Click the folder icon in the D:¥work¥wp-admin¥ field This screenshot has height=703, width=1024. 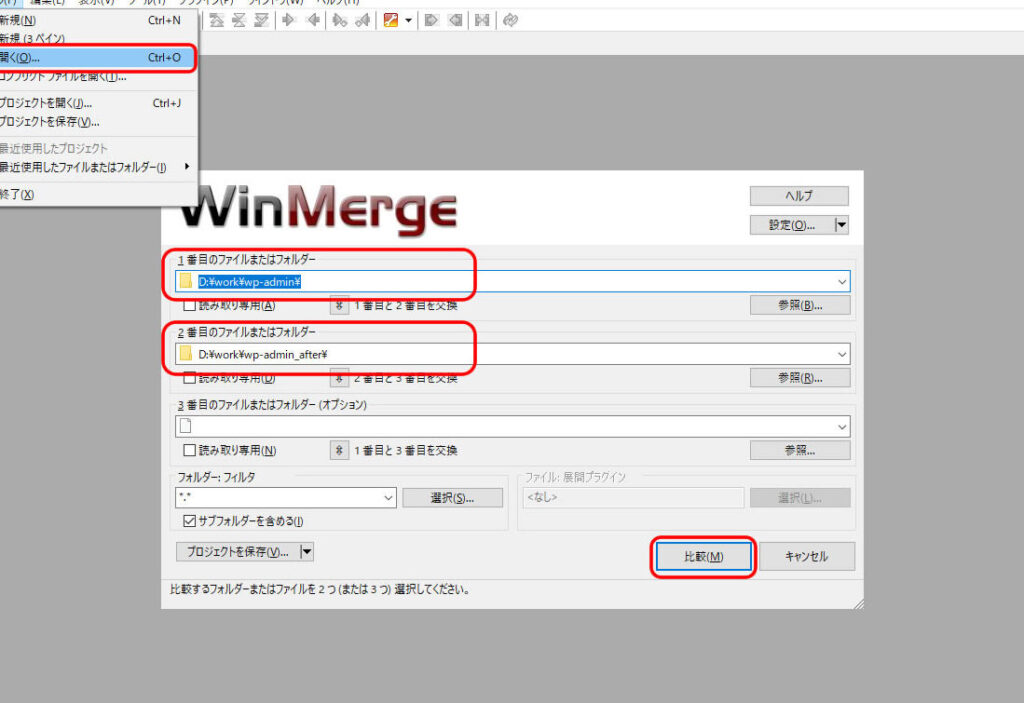(186, 282)
